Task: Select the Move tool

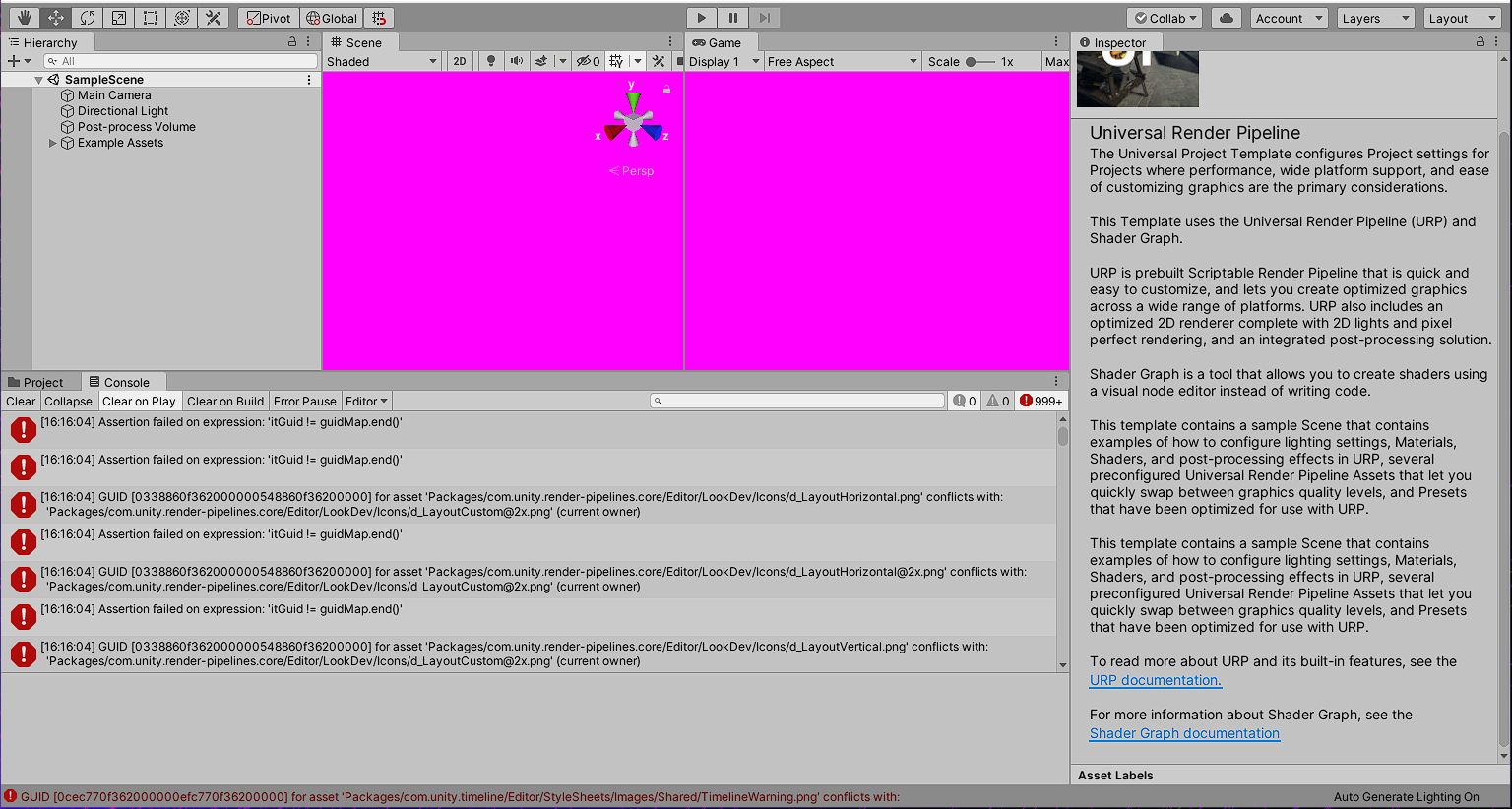Action: (x=55, y=17)
